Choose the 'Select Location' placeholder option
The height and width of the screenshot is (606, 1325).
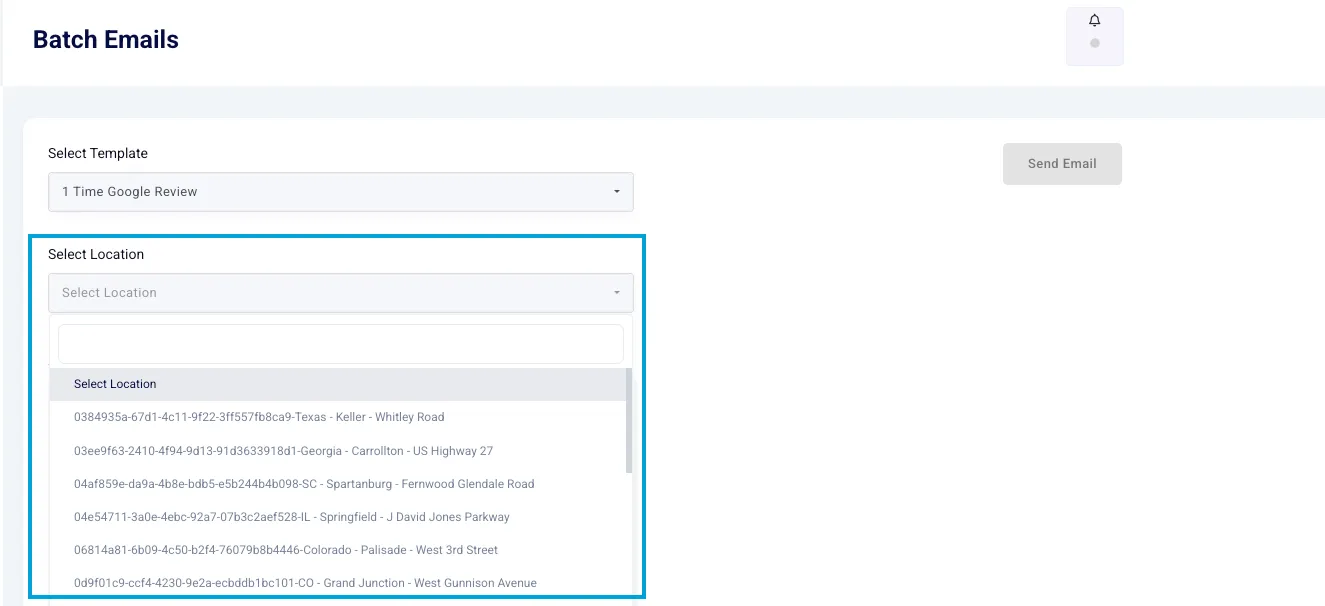click(x=338, y=384)
